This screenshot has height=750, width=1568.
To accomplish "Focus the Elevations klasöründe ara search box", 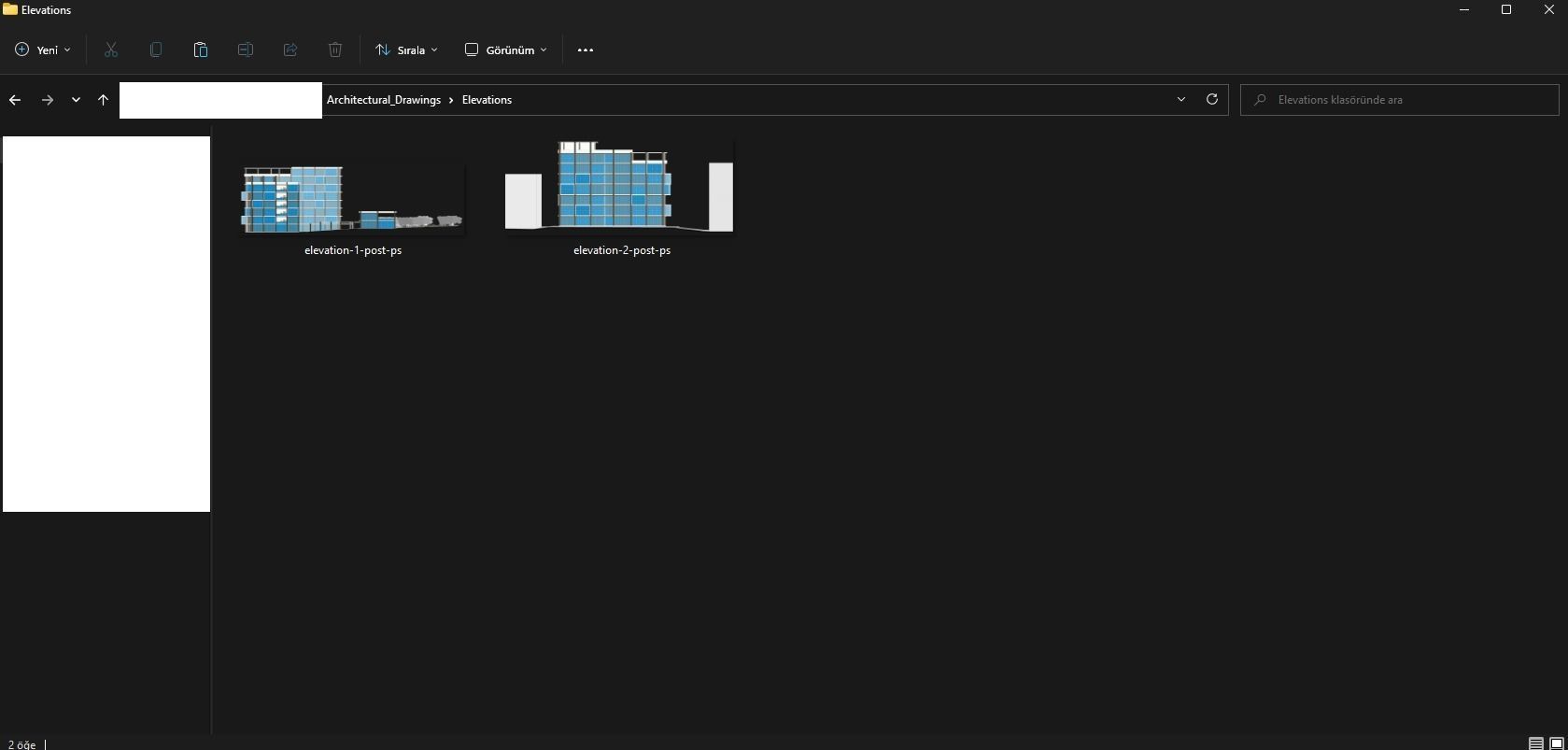I will click(x=1399, y=100).
